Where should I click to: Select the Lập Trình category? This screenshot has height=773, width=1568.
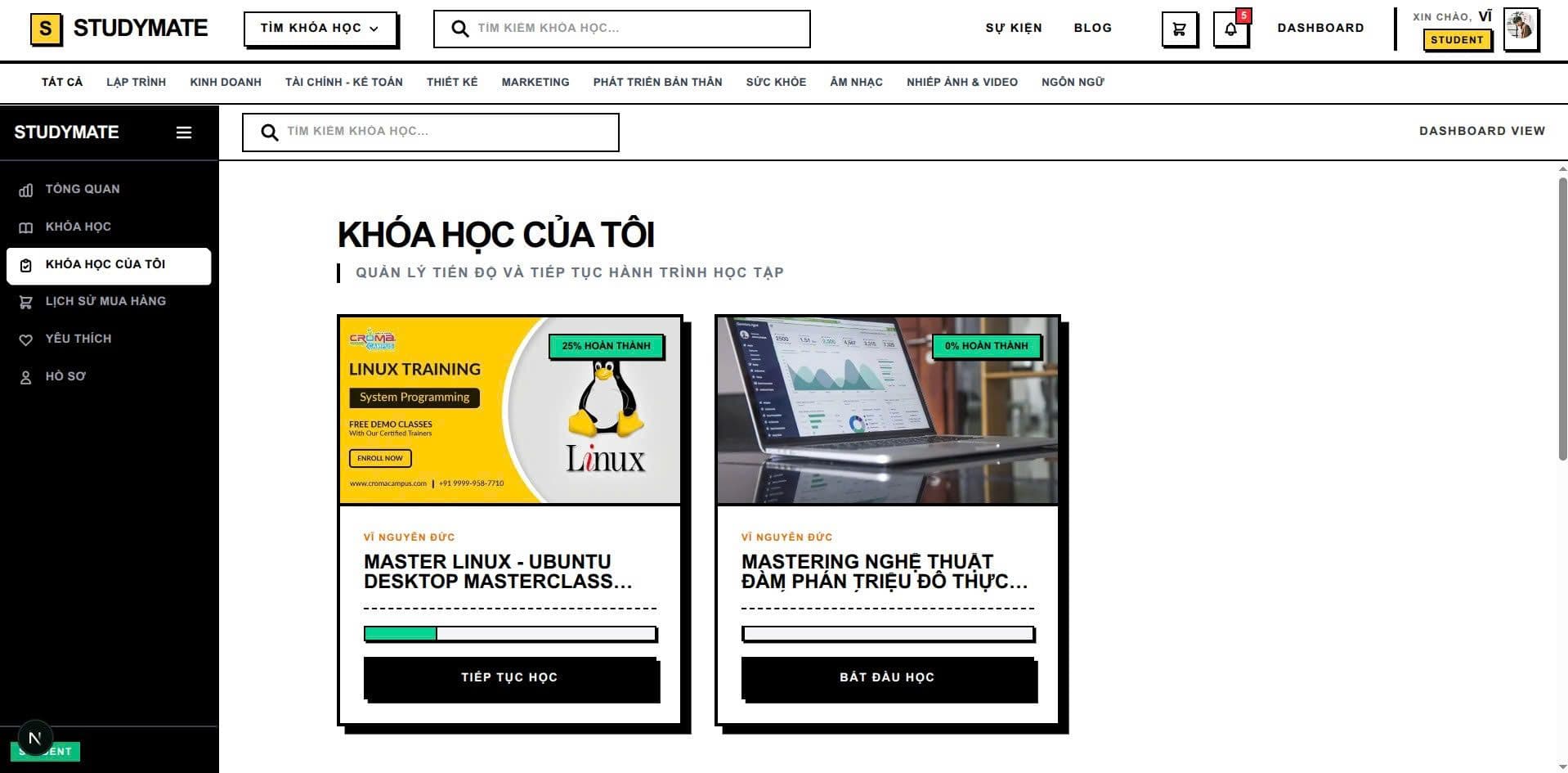(x=137, y=82)
